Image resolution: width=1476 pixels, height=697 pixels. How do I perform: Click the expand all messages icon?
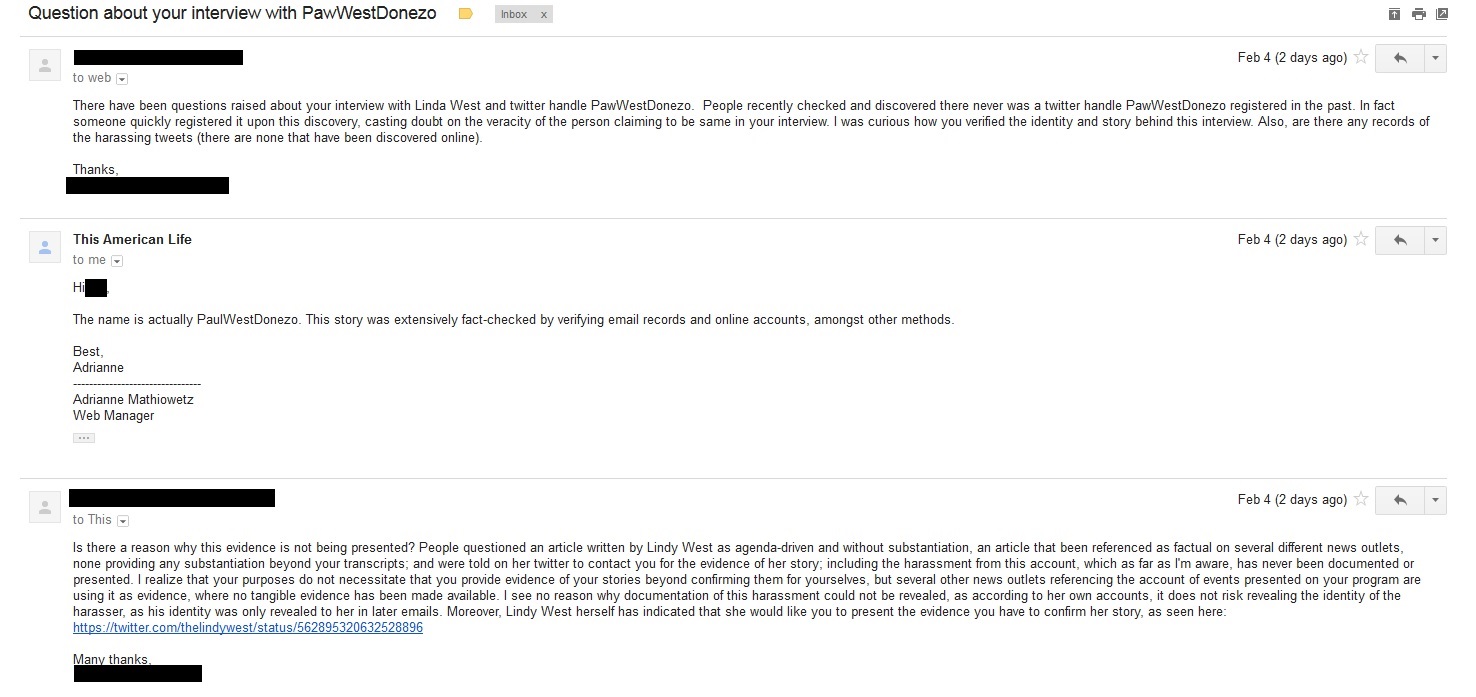coord(1394,14)
